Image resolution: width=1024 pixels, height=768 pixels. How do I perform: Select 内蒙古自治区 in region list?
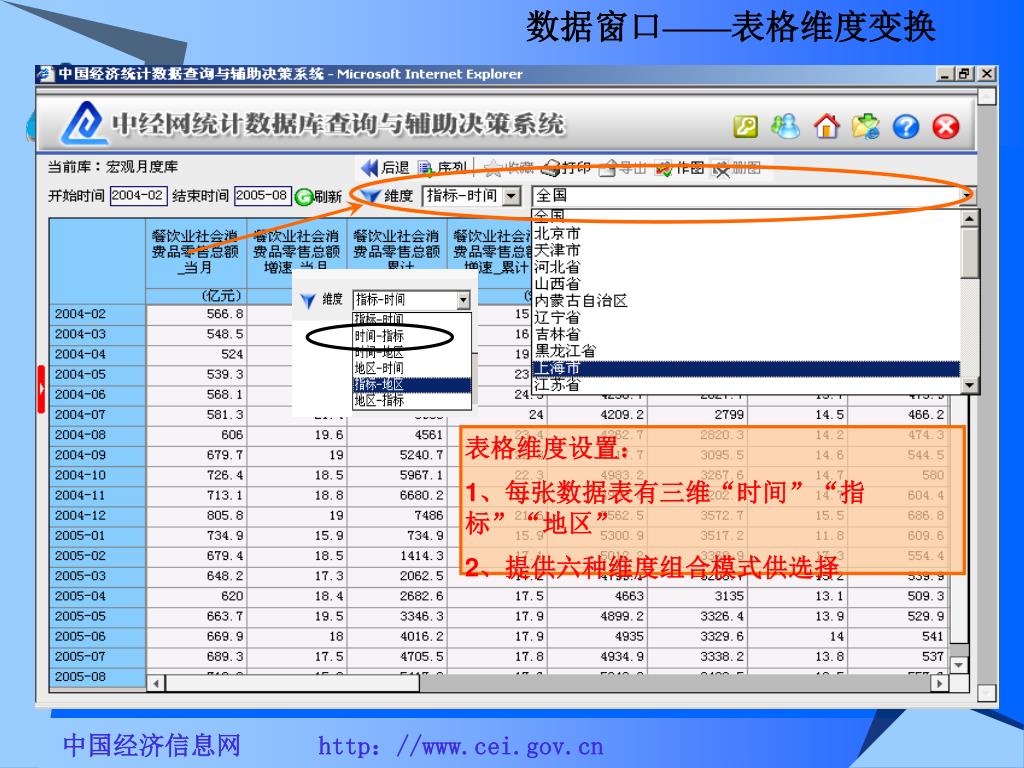[581, 300]
